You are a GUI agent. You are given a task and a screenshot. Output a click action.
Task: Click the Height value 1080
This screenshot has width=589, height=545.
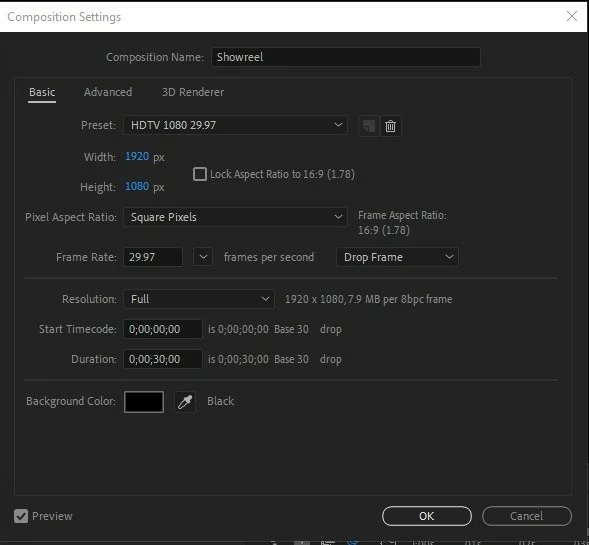(x=137, y=186)
